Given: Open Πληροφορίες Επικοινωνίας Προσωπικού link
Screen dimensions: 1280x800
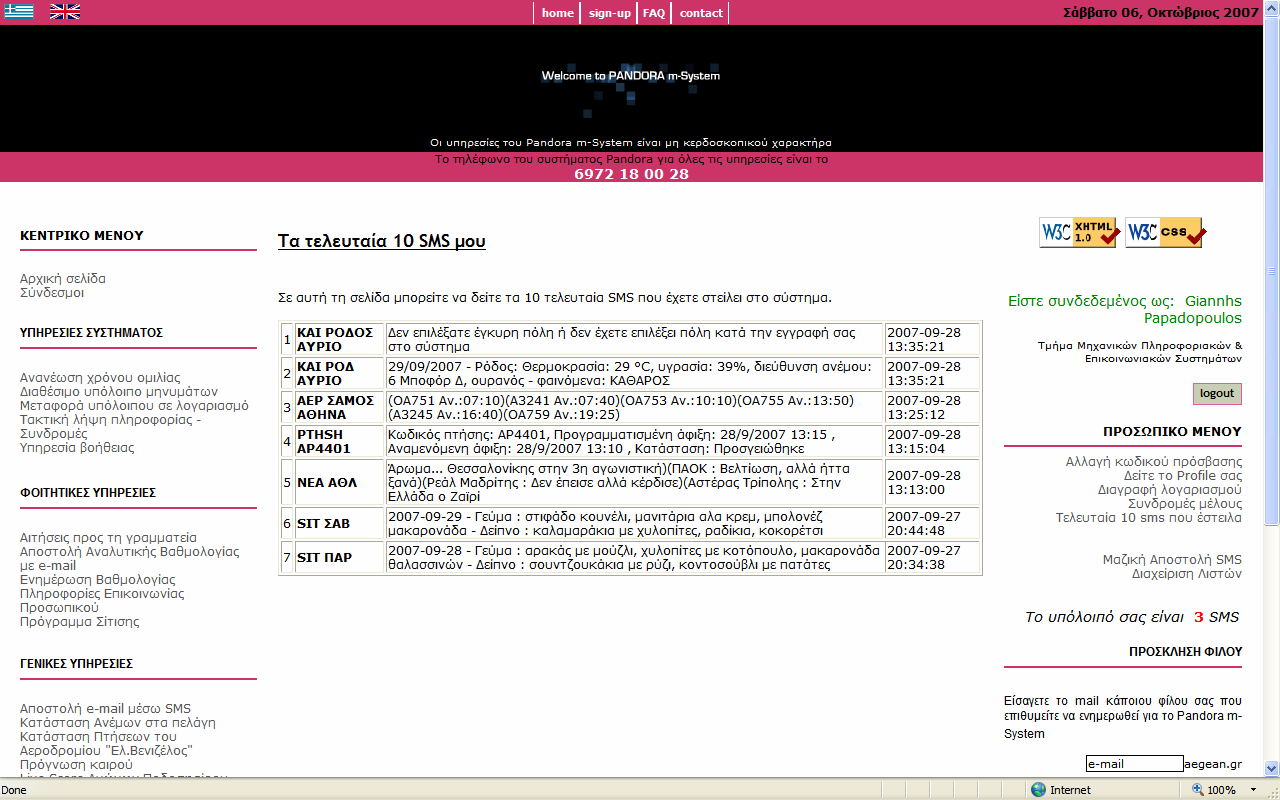Looking at the screenshot, I should (102, 600).
